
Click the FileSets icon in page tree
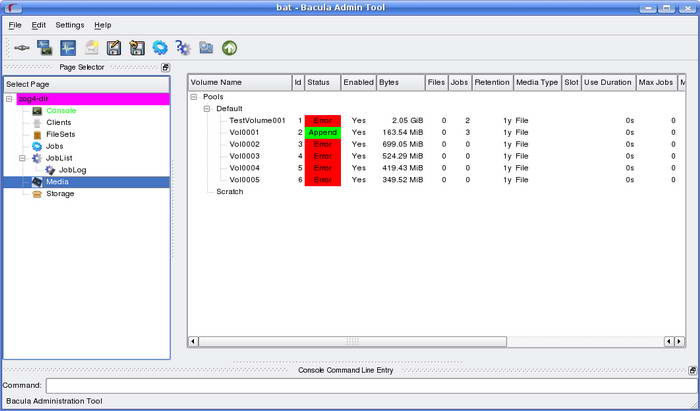[37, 134]
